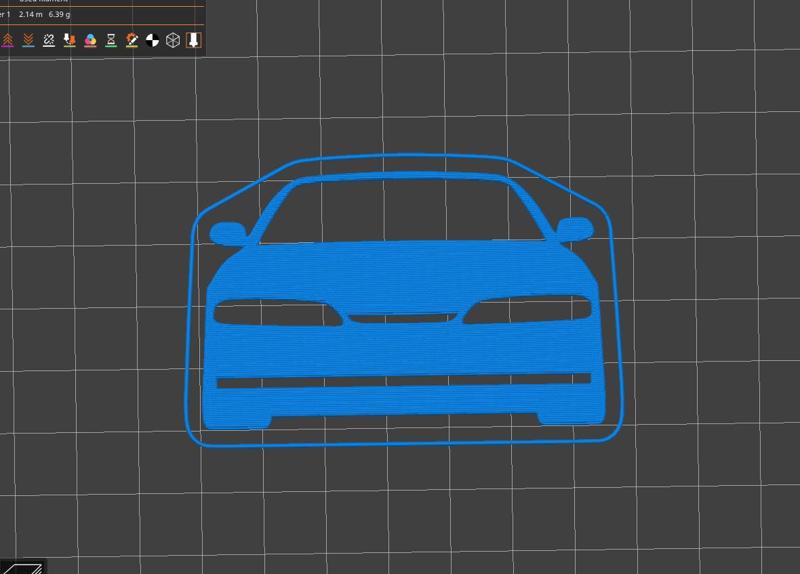
Task: Click the white and orange arrows icon
Action: [69, 40]
